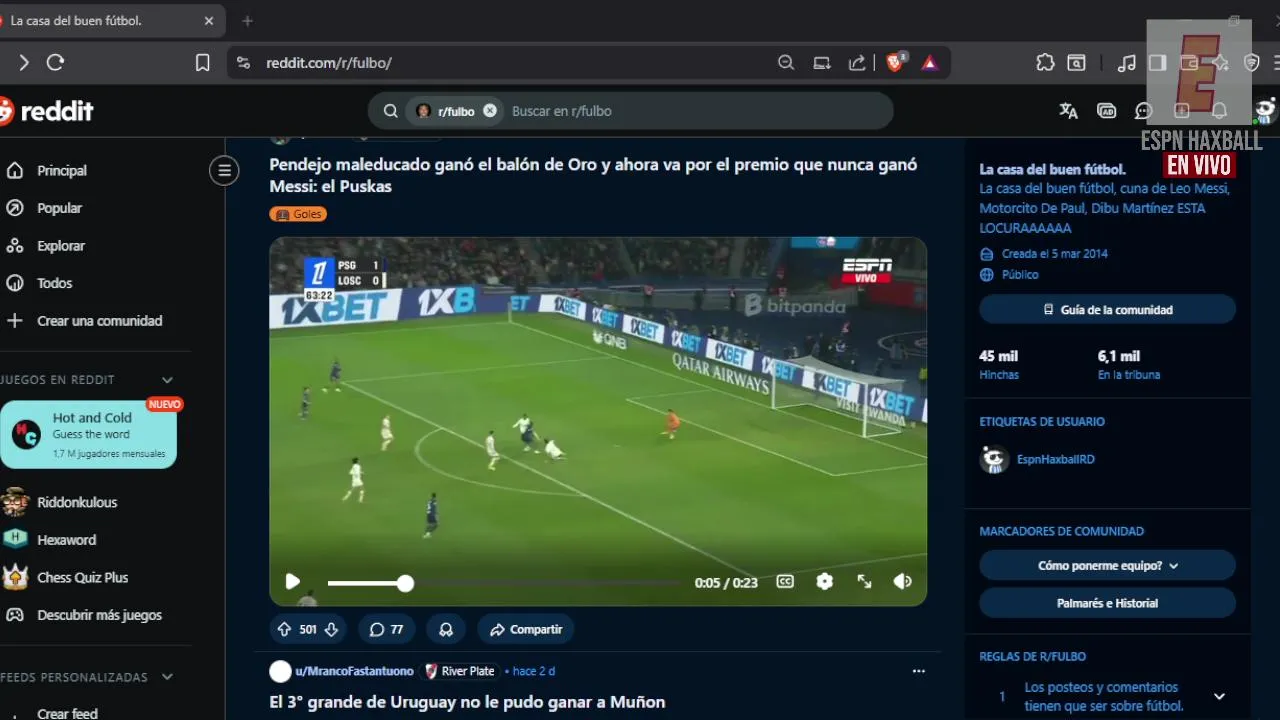Open the Puskas post title
Image resolution: width=1280 pixels, height=720 pixels.
pyautogui.click(x=593, y=175)
